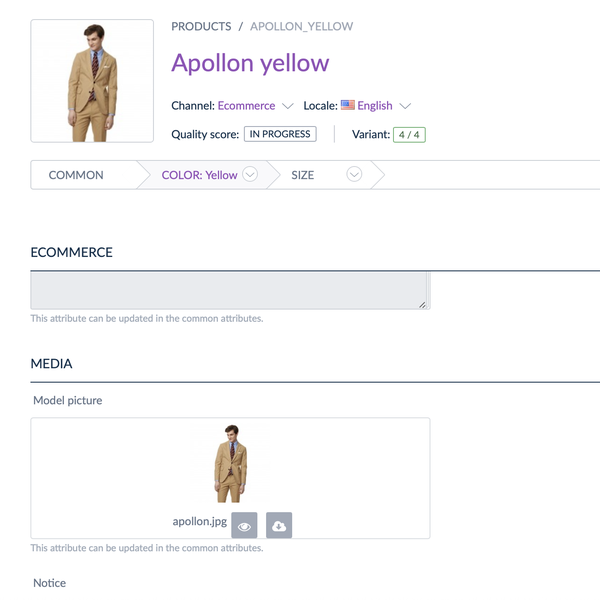Go to PRODUCTS in the breadcrumb
Viewport: 600px width, 600px height.
coord(201,26)
